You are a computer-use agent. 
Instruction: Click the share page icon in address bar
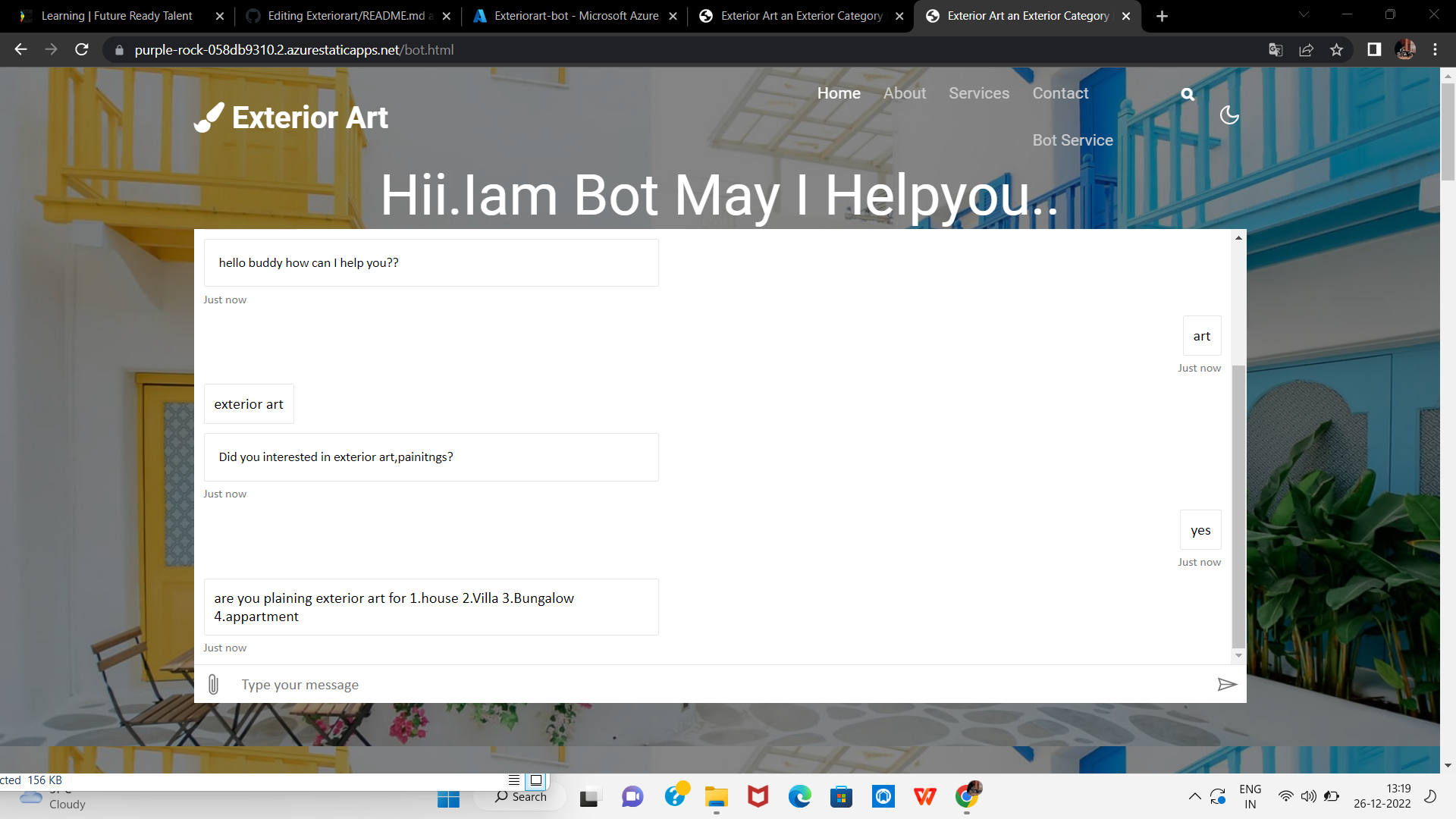(x=1306, y=50)
